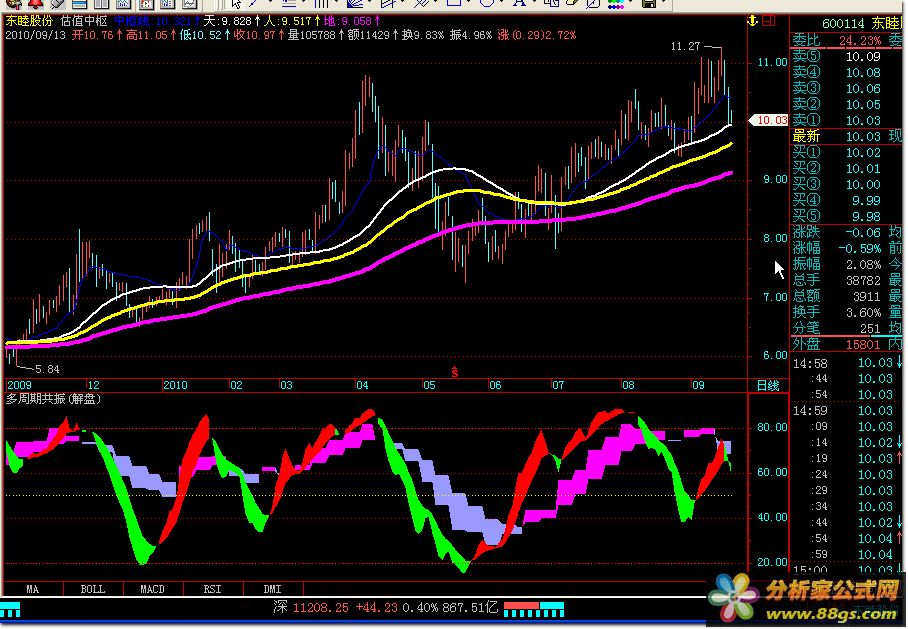Click the 5.84 low price marker
Image resolution: width=908 pixels, height=629 pixels.
tap(47, 369)
